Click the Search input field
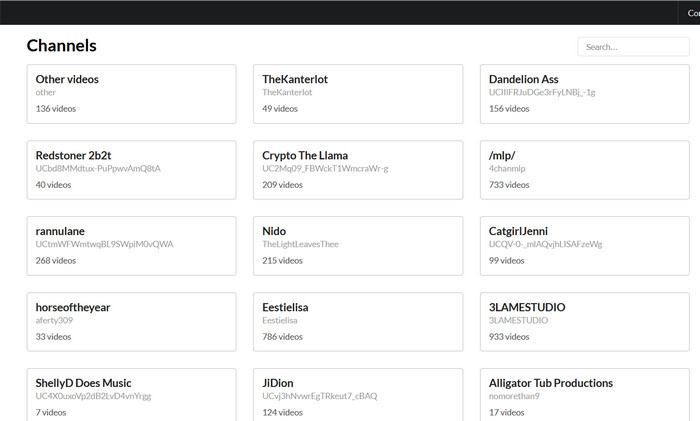 pyautogui.click(x=633, y=47)
